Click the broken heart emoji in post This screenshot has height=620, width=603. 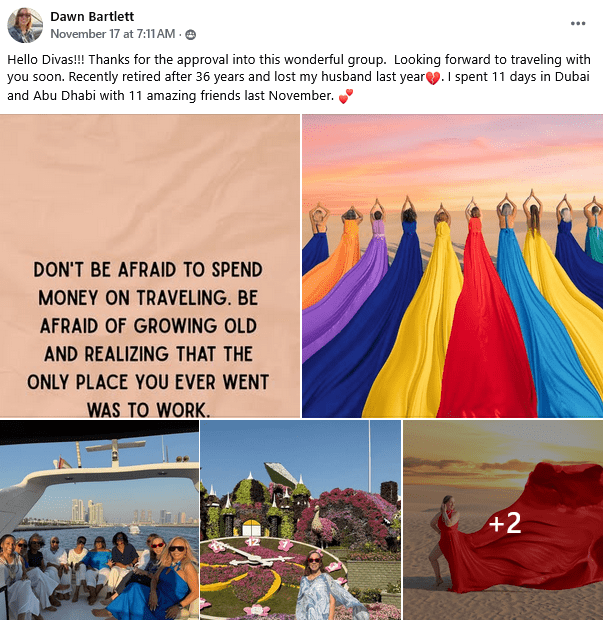[x=433, y=78]
